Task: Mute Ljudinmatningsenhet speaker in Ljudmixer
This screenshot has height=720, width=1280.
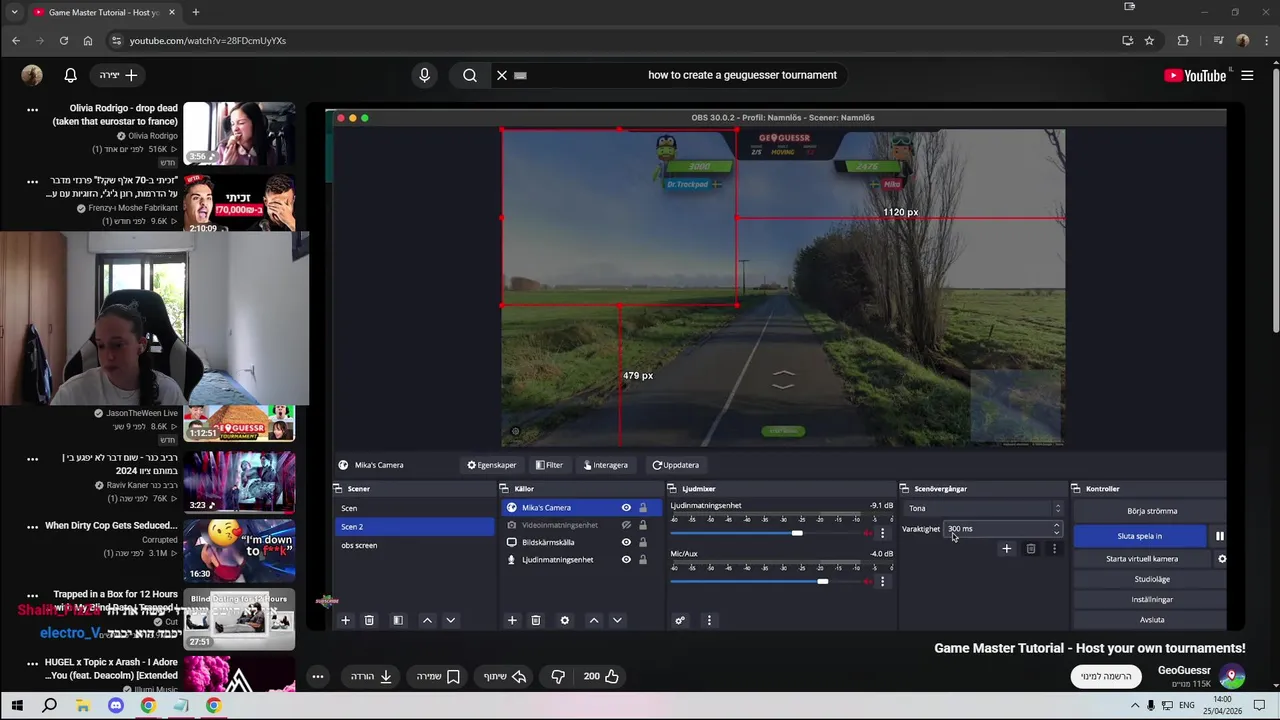Action: pos(867,533)
